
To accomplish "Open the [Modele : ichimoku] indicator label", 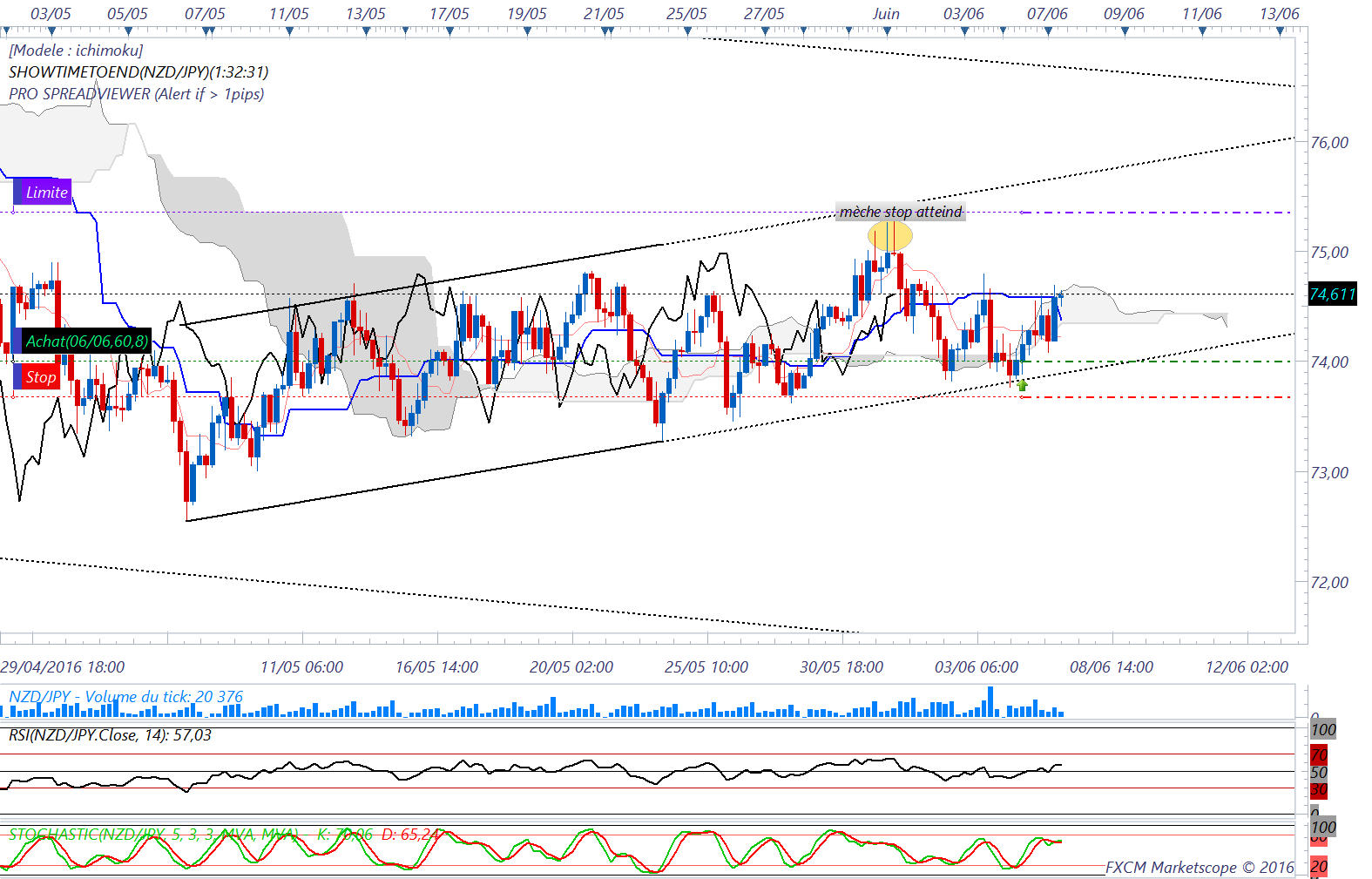I will click(76, 51).
